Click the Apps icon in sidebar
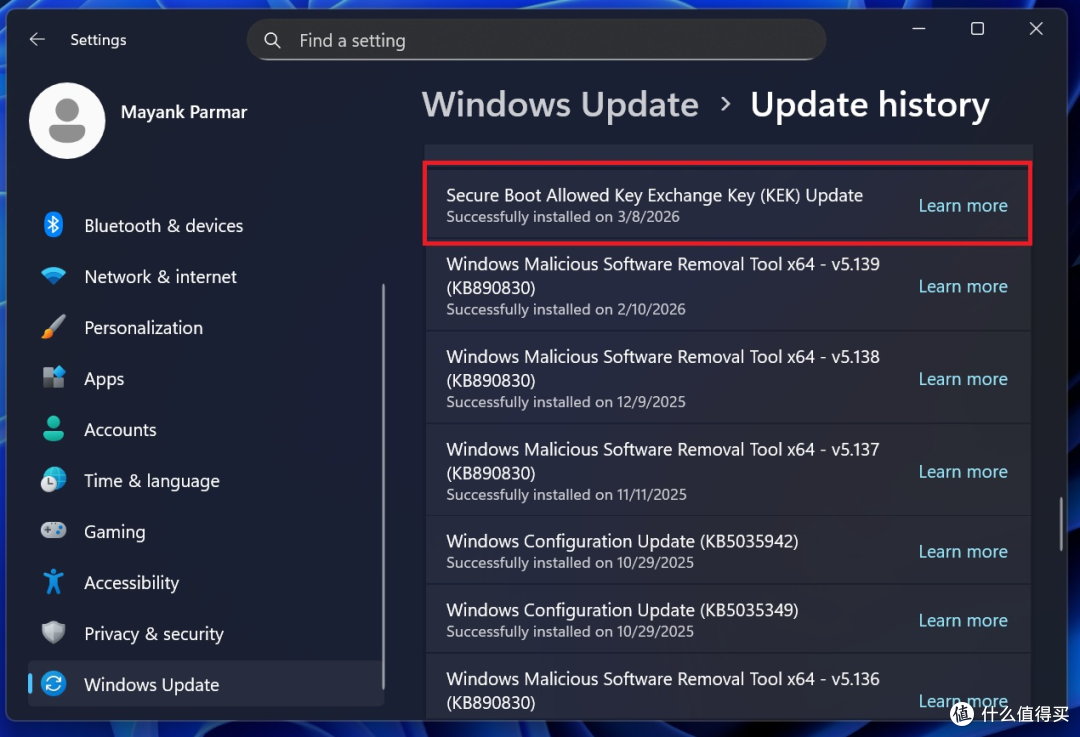Screen dimensions: 1080x737 tap(54, 377)
